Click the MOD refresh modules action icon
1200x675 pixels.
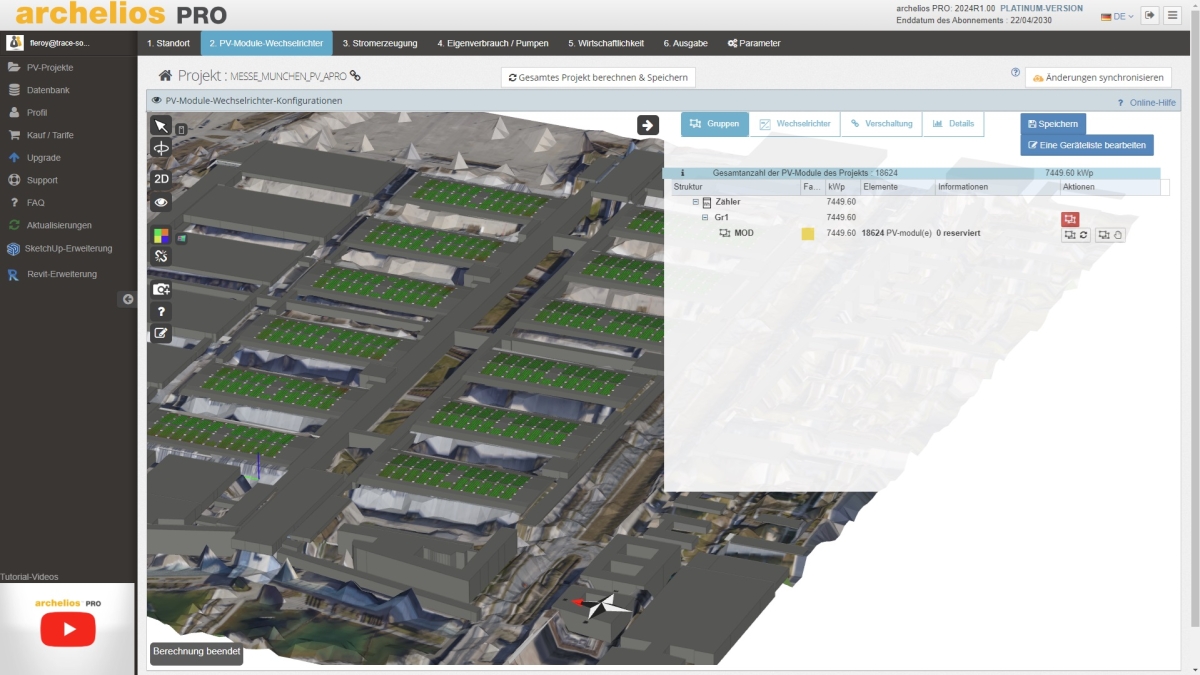pos(1076,235)
